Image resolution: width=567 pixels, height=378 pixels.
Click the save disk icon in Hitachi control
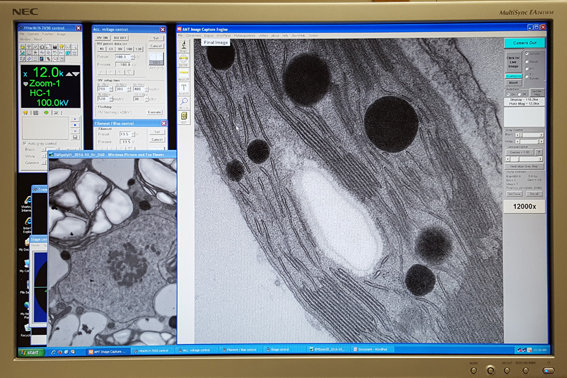click(x=75, y=137)
